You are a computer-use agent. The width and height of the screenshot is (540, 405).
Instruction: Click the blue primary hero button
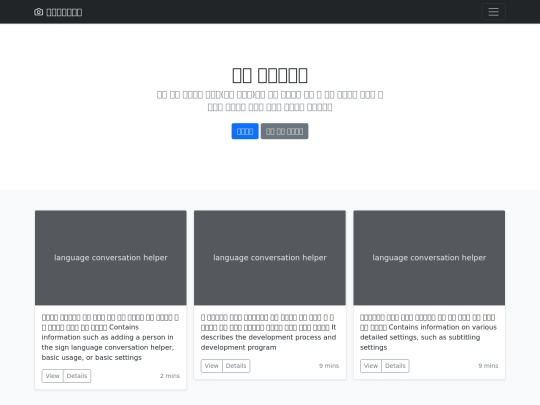click(x=245, y=131)
